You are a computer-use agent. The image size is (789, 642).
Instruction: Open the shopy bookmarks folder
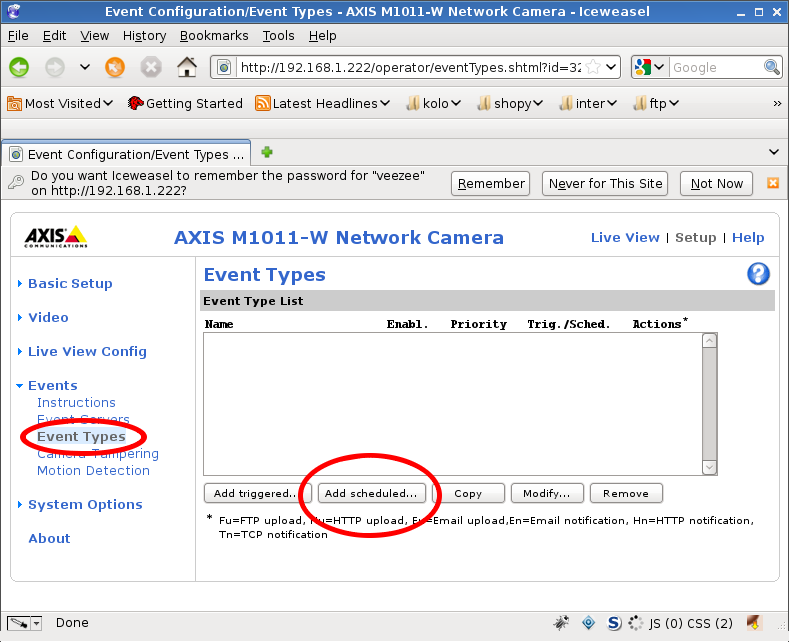510,103
